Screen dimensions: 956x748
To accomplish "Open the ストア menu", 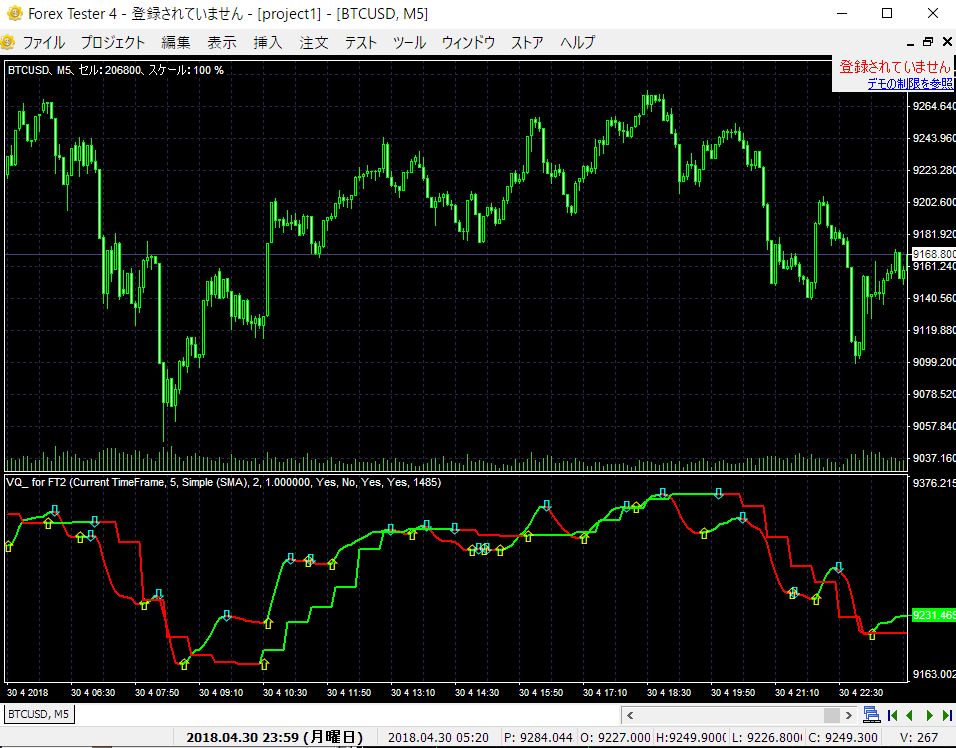I will coord(527,43).
